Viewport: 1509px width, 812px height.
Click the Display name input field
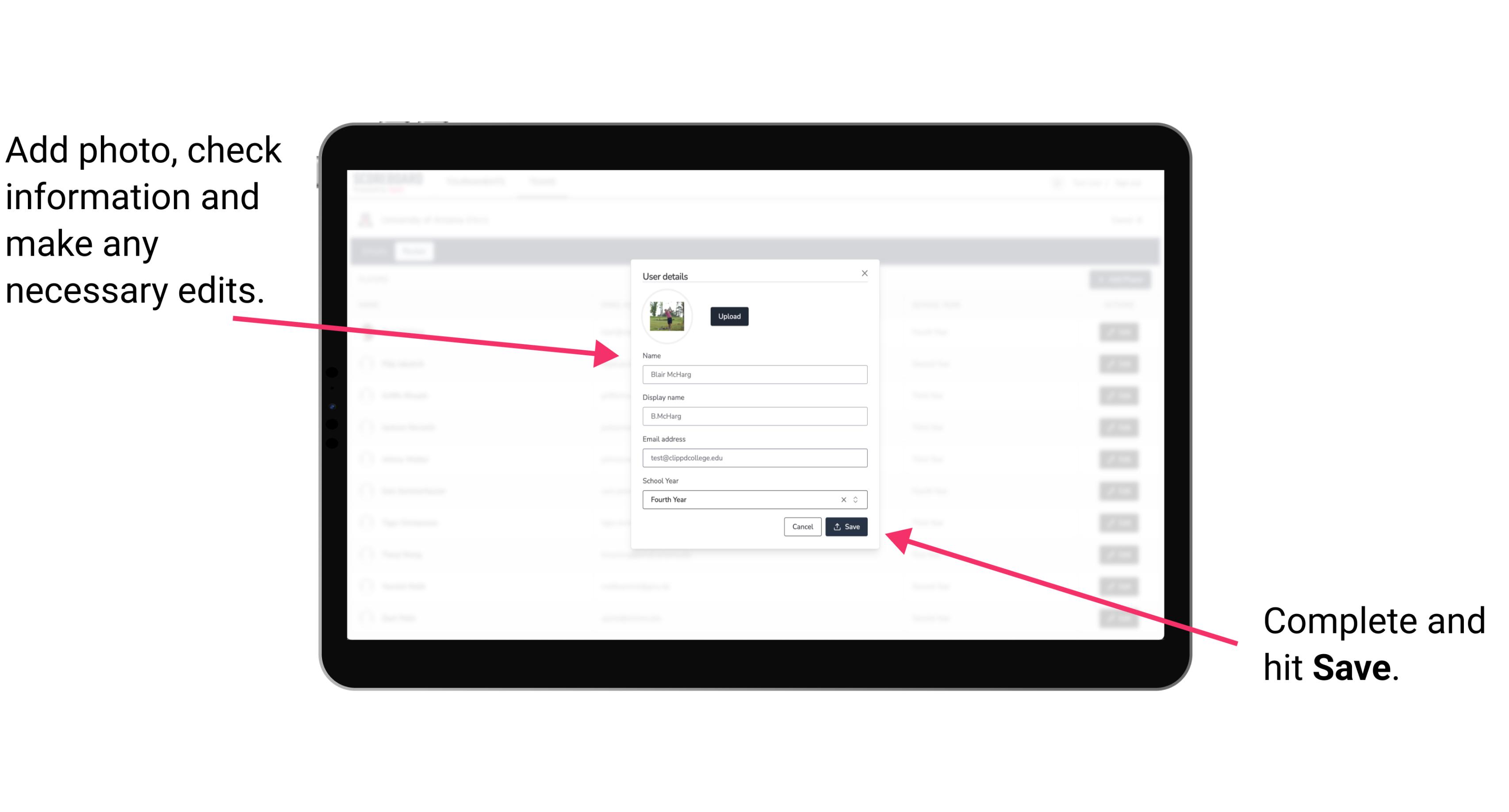click(x=755, y=416)
